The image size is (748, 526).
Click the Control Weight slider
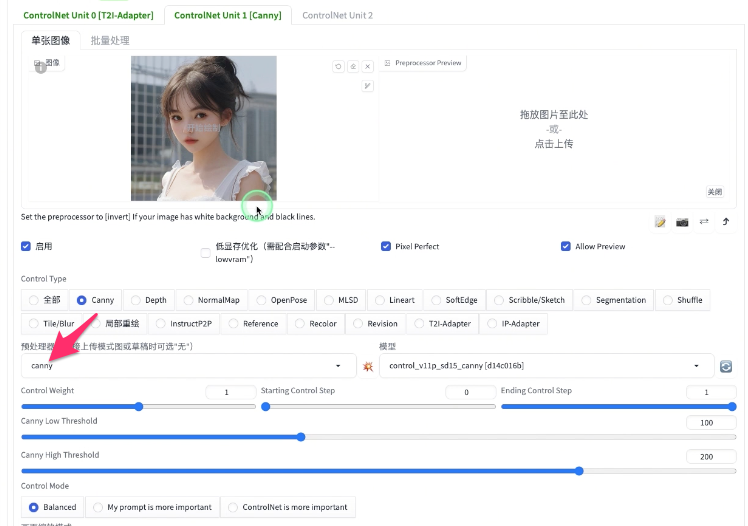tap(138, 407)
